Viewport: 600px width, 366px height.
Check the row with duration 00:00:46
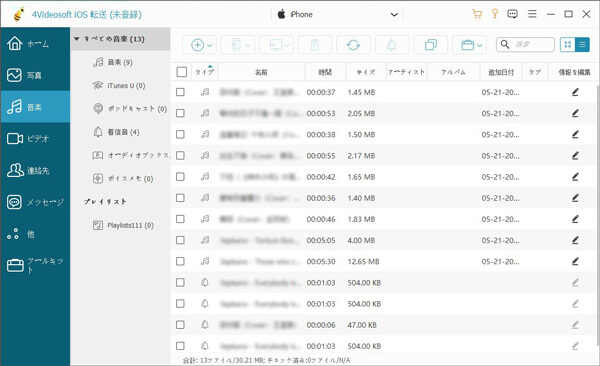[180, 219]
